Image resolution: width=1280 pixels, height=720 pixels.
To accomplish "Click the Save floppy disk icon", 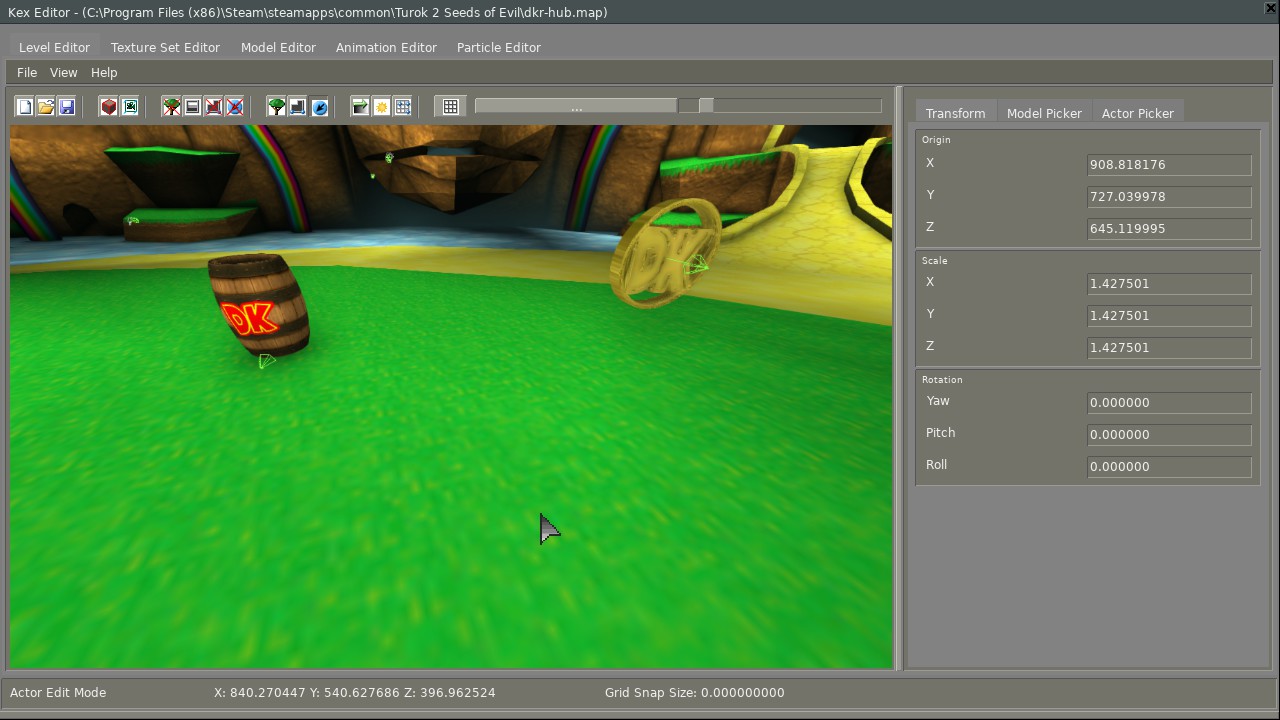I will click(67, 107).
